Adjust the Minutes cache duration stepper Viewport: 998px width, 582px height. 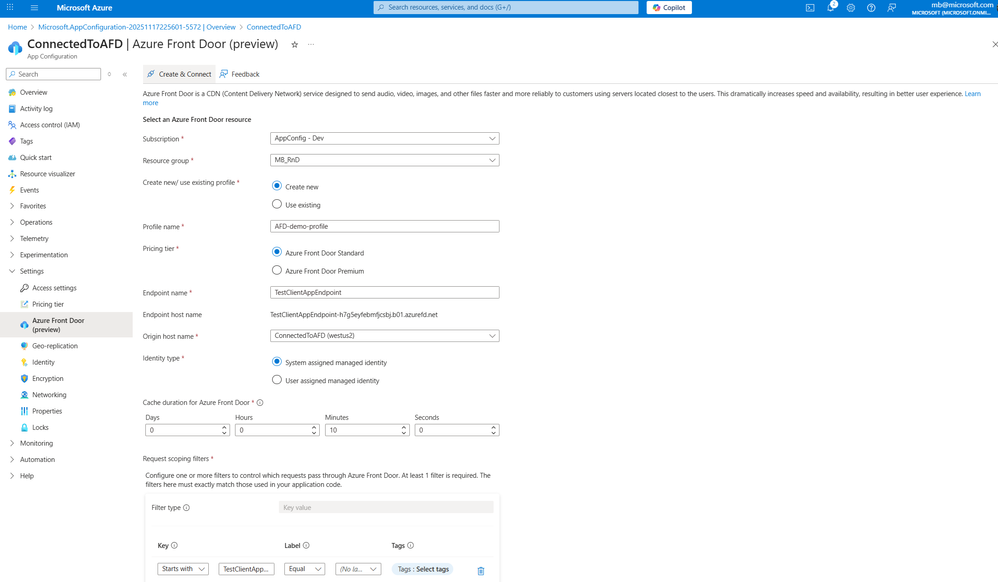click(404, 430)
